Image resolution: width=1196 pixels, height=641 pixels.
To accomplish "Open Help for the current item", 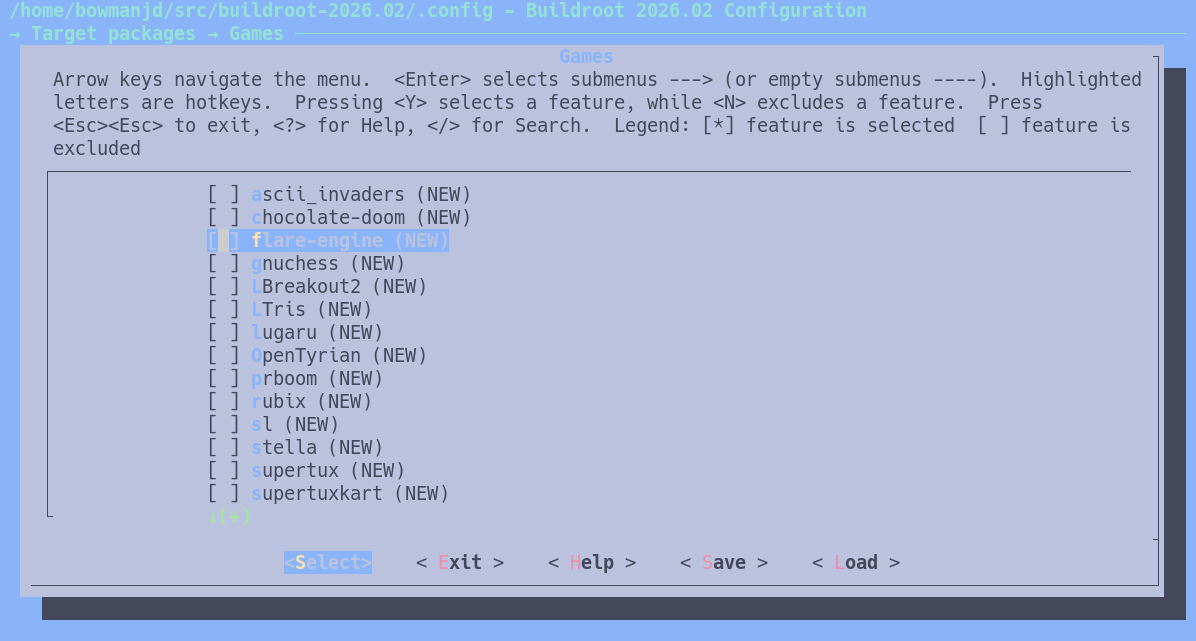I will pyautogui.click(x=592, y=563).
